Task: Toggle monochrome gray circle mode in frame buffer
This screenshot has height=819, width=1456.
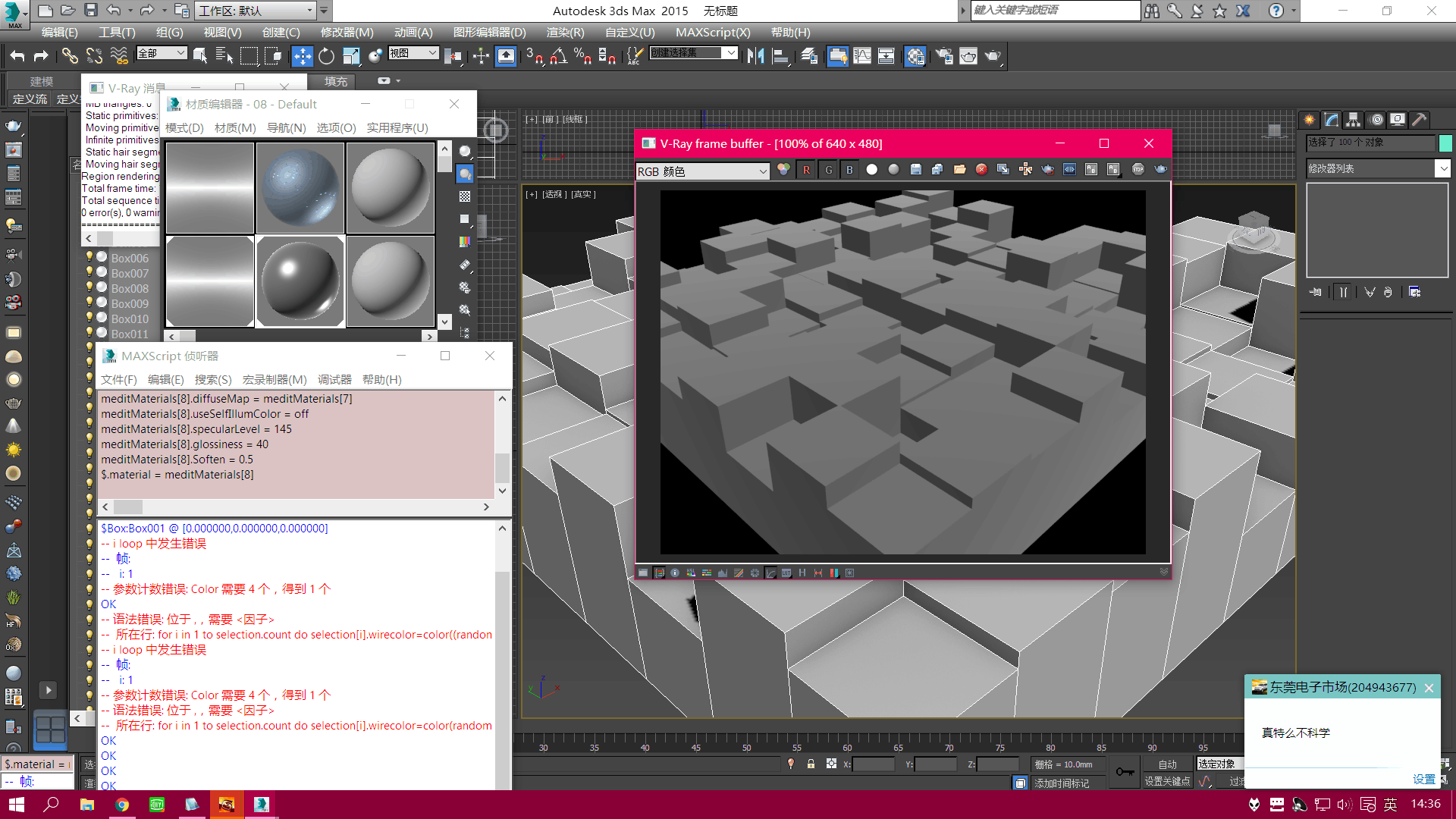Action: [x=894, y=170]
